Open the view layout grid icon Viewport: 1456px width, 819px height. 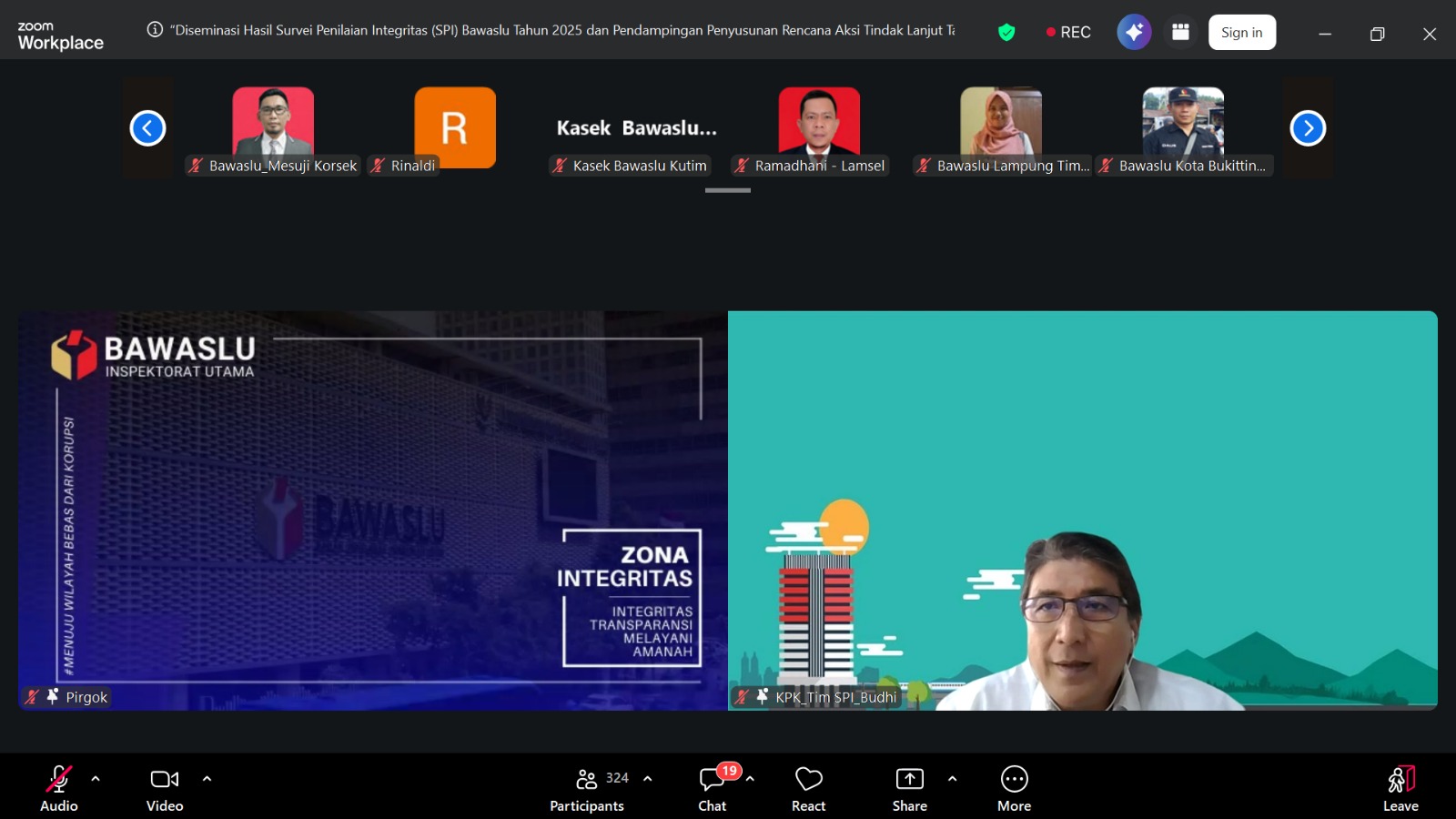point(1180,32)
